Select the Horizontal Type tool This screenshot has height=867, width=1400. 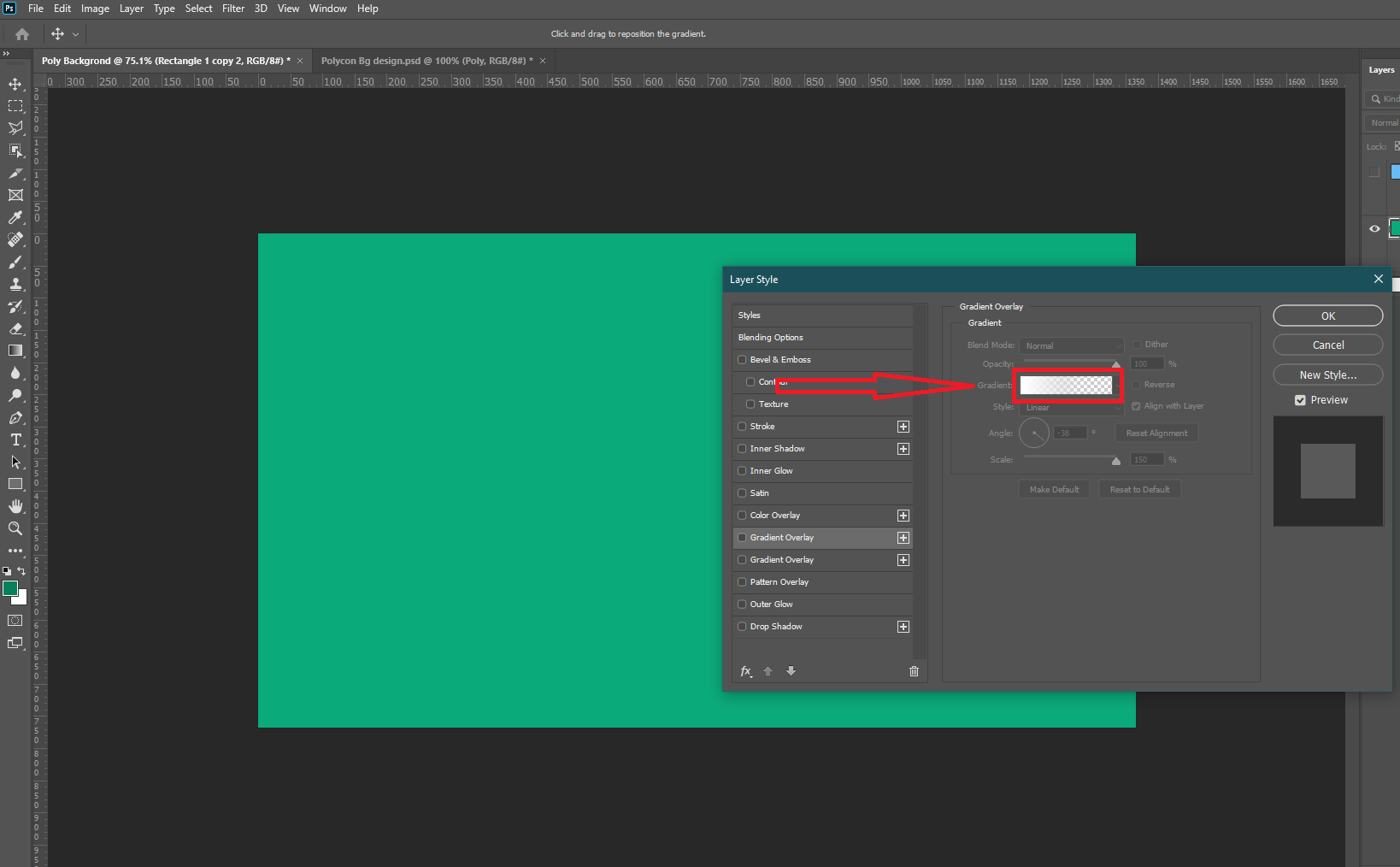tap(15, 439)
